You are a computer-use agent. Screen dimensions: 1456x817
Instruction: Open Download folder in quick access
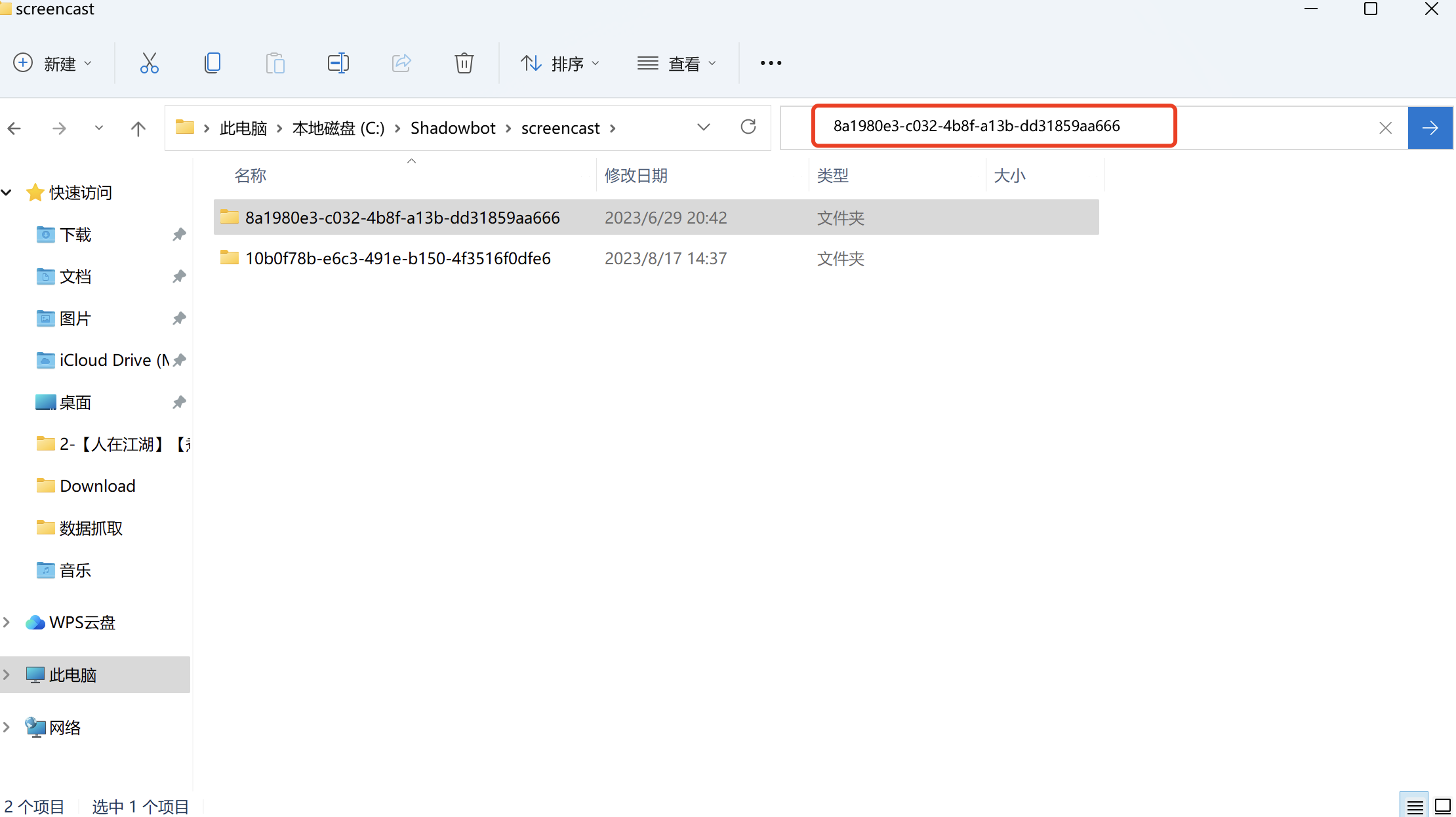pyautogui.click(x=97, y=486)
